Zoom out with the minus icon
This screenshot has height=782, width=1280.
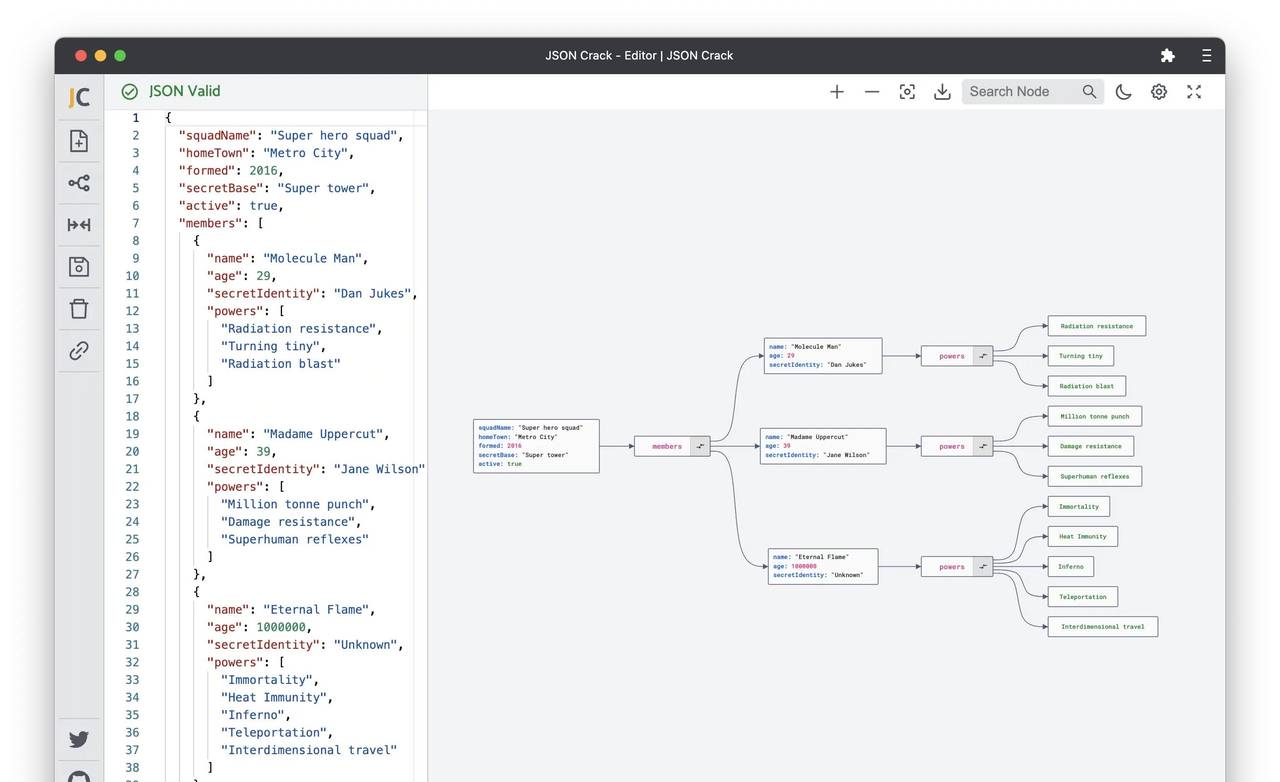(872, 92)
